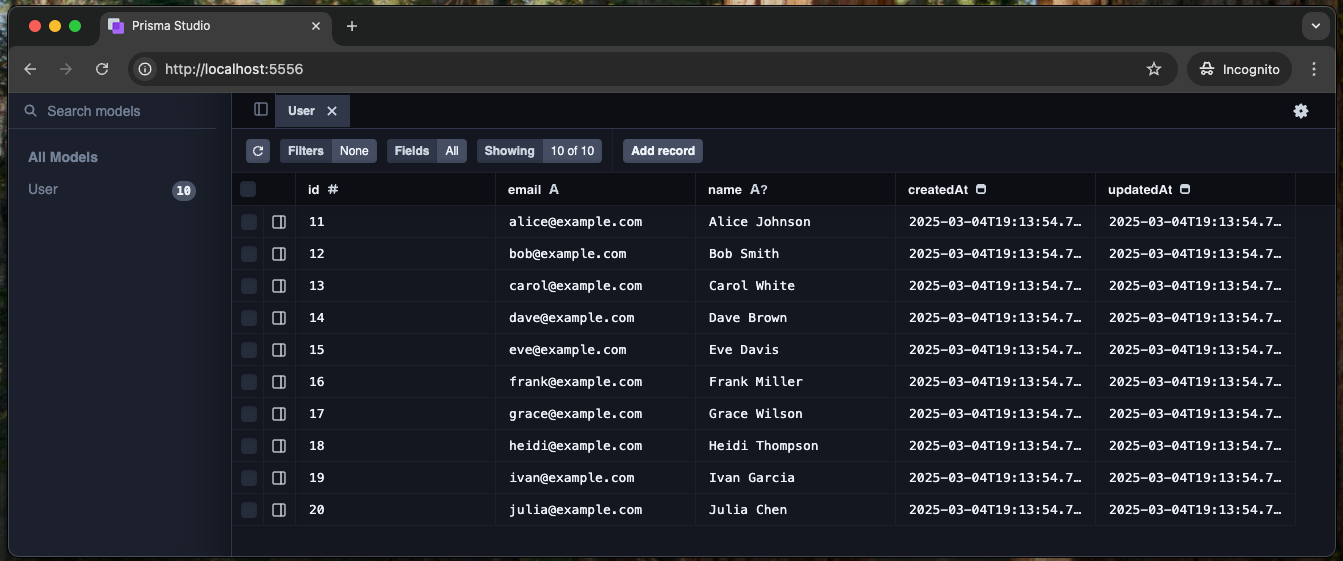Click the Prisma Studio tab favicon

116,26
